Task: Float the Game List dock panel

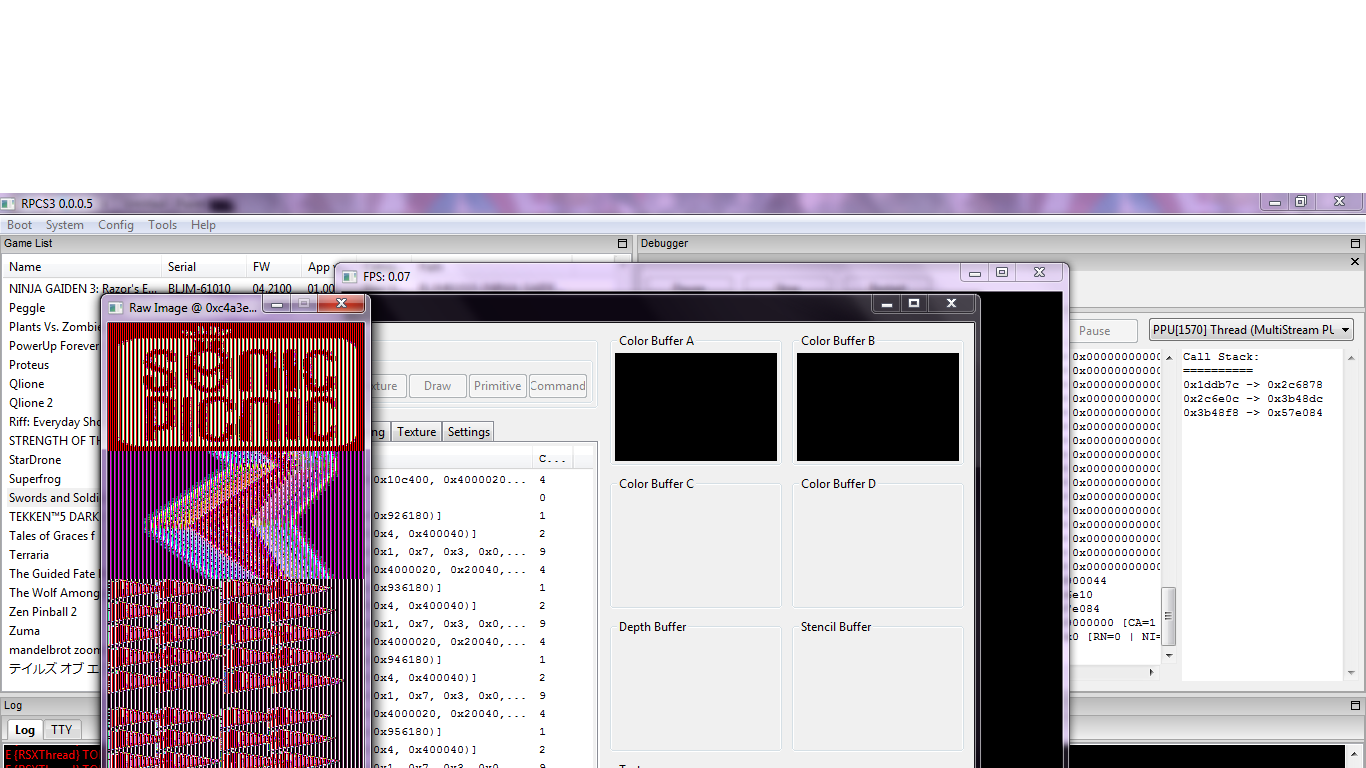Action: point(622,244)
